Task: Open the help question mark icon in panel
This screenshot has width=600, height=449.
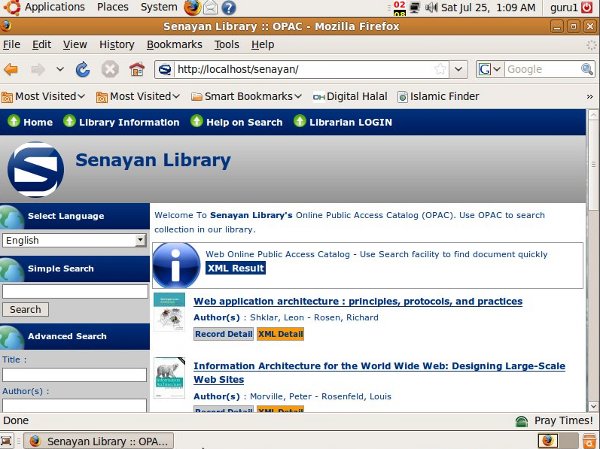Action: [228, 8]
